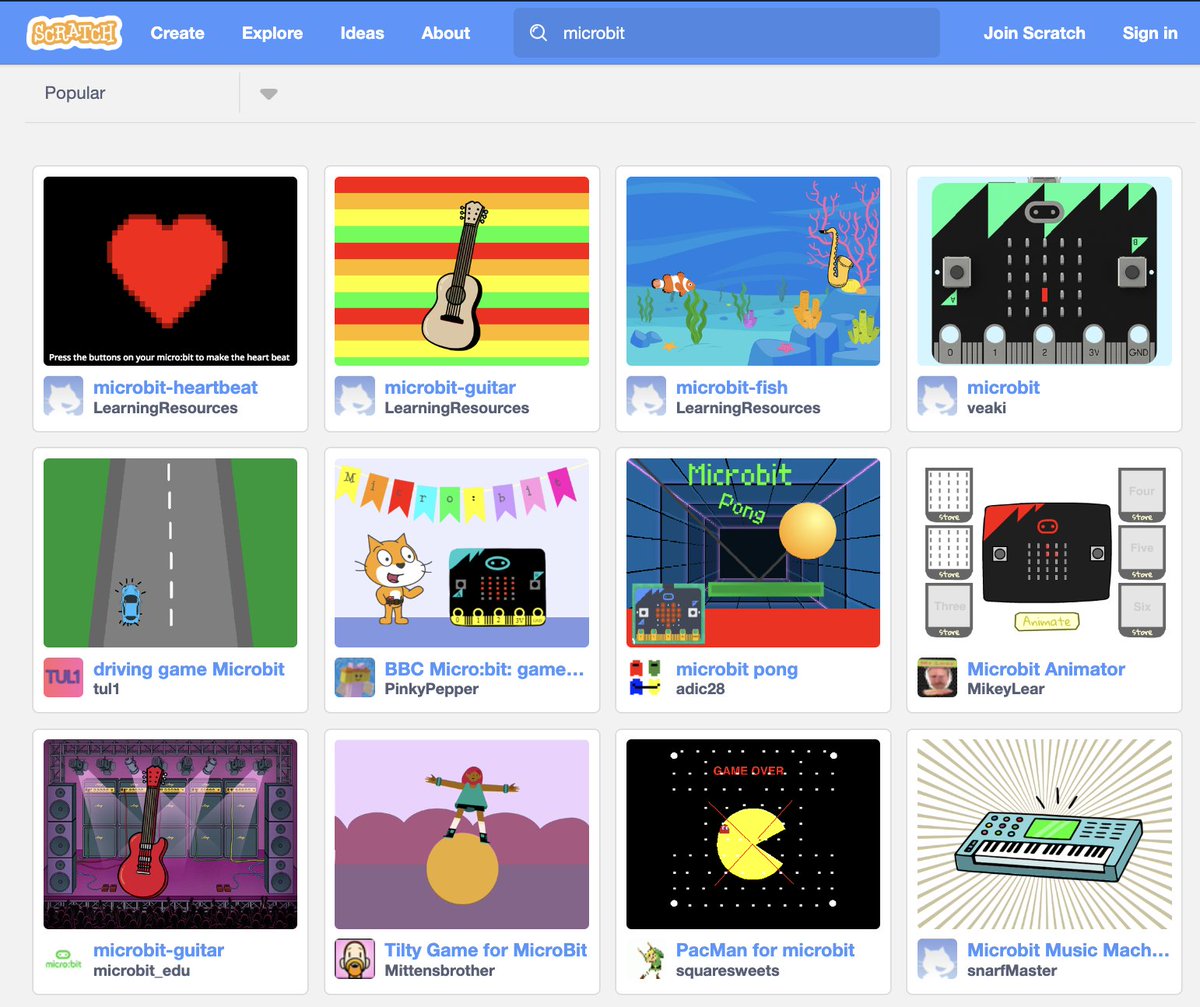Viewport: 1200px width, 1007px height.
Task: Open the microbit-fish project title
Action: [x=732, y=387]
